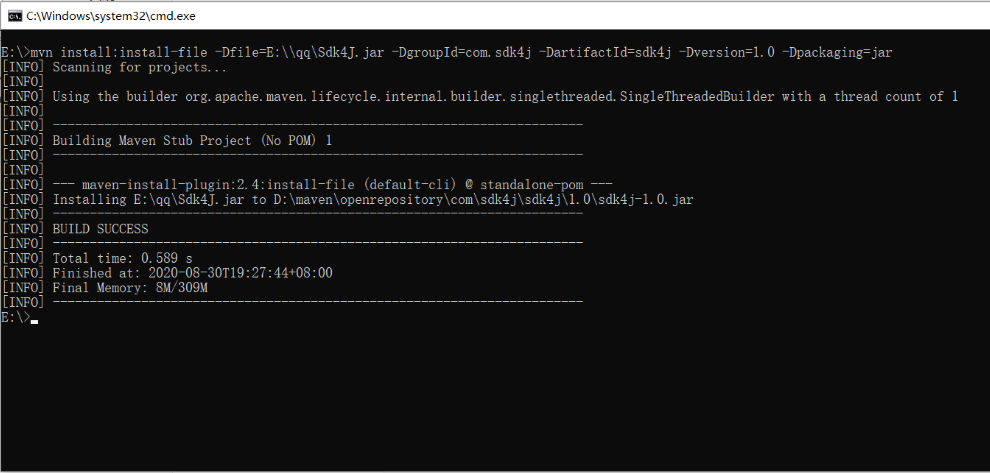Image resolution: width=990 pixels, height=473 pixels.
Task: Click the -Dversion=1.0 argument
Action: 726,52
